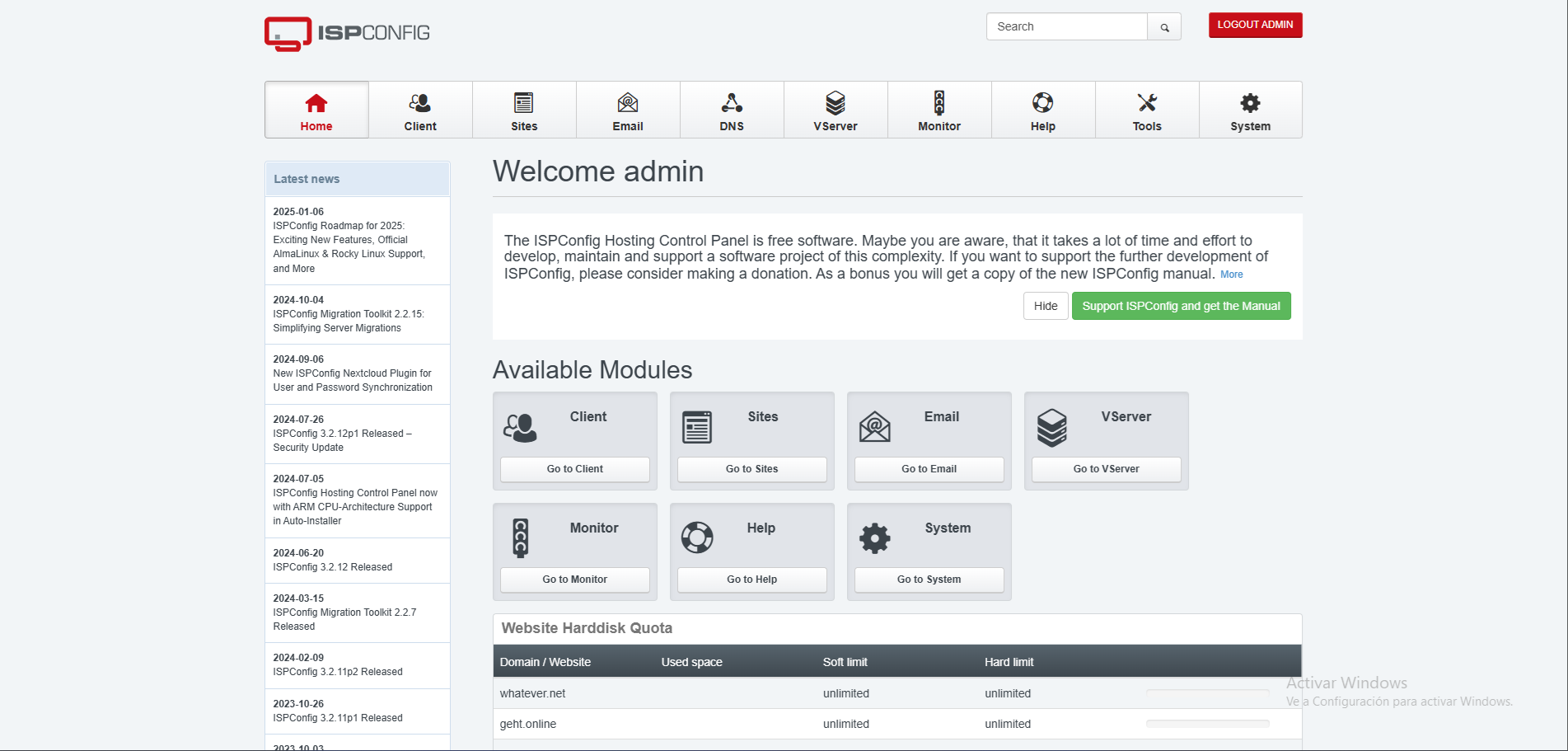Click the Used space column header

691,662
